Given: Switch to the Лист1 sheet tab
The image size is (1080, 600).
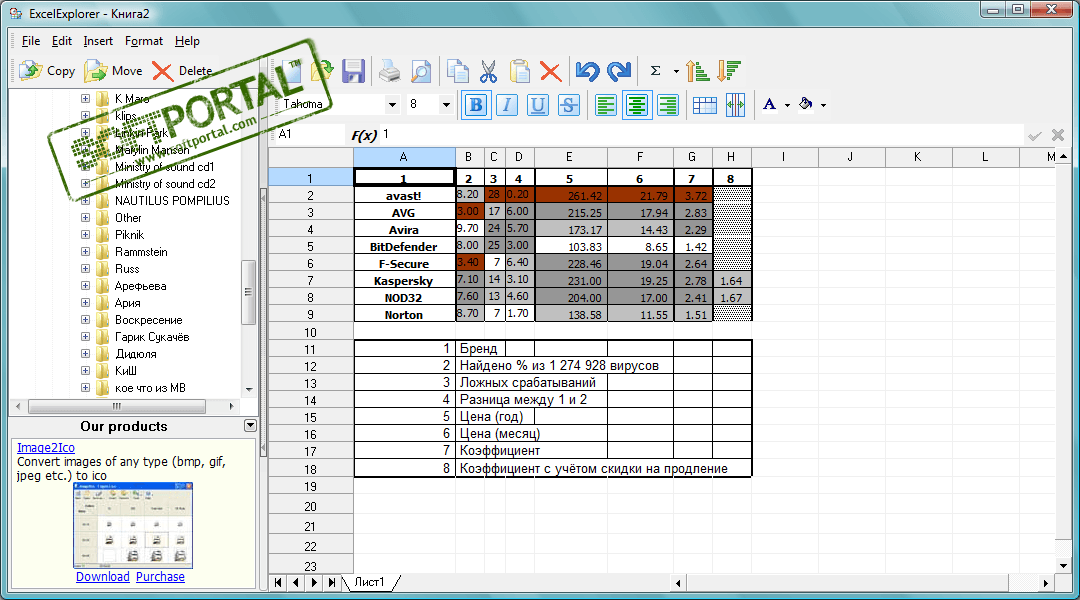Looking at the screenshot, I should (x=370, y=582).
